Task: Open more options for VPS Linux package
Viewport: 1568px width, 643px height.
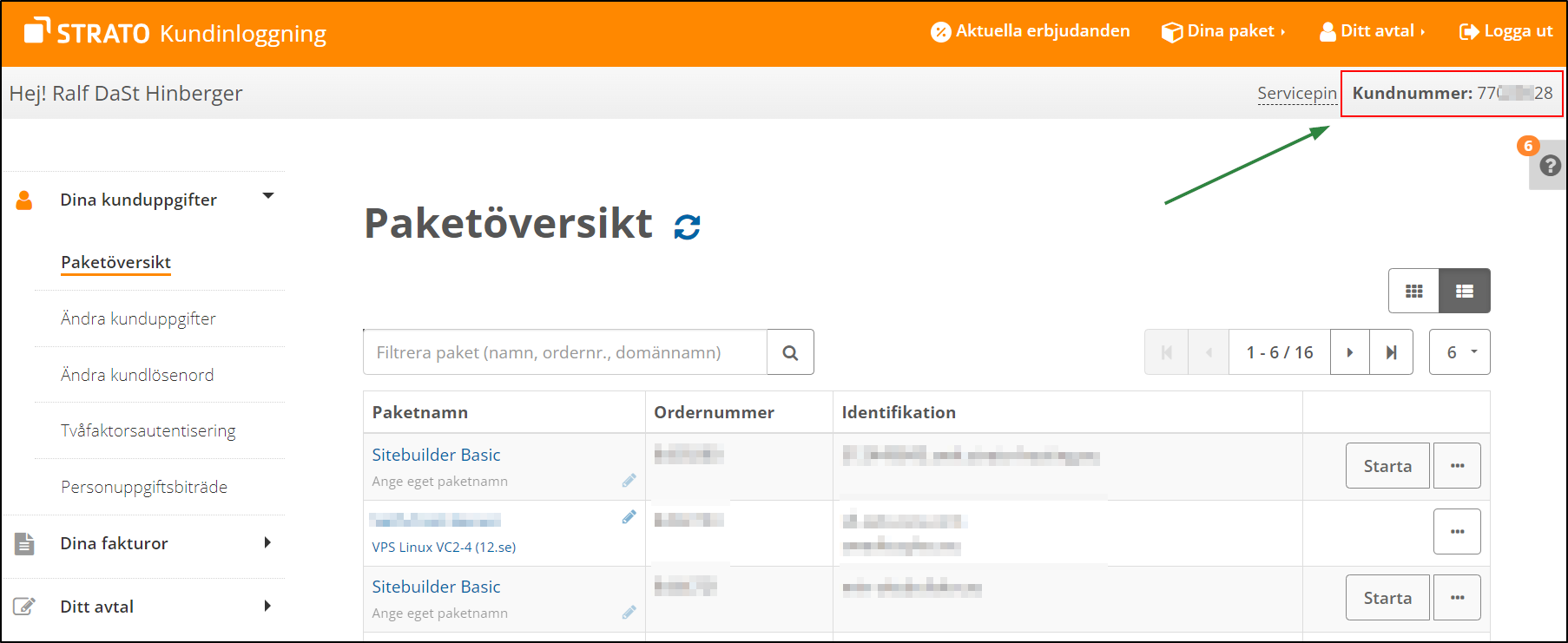Action: coord(1457,531)
